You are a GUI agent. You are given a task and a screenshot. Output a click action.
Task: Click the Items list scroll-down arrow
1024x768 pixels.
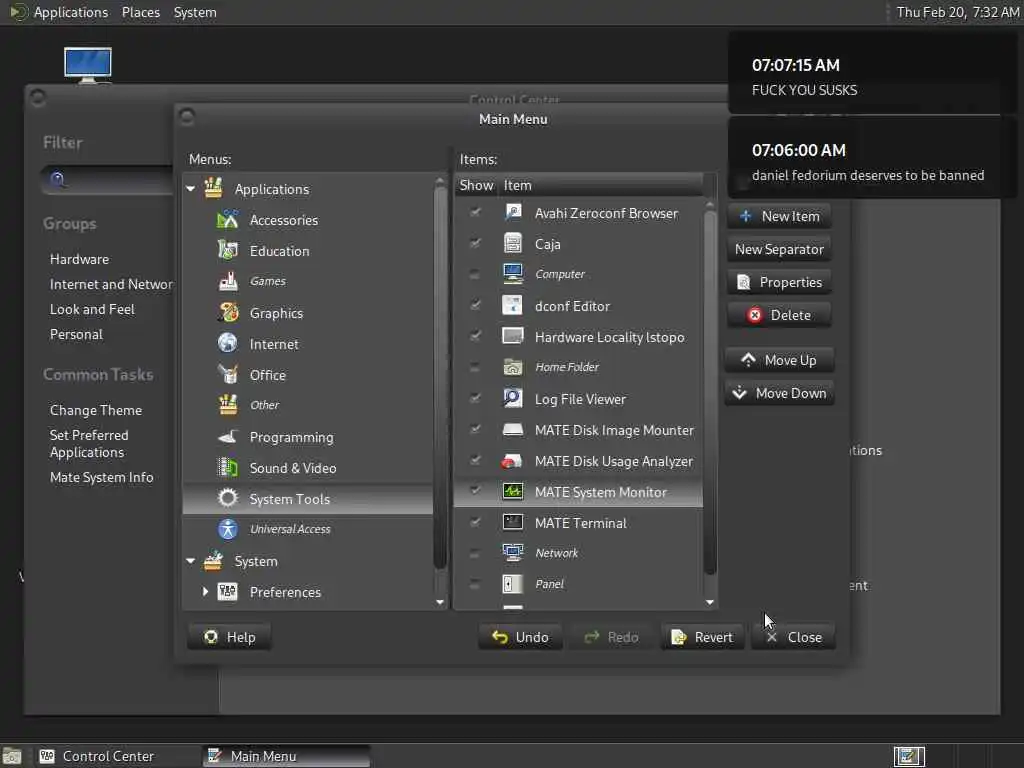coord(710,602)
